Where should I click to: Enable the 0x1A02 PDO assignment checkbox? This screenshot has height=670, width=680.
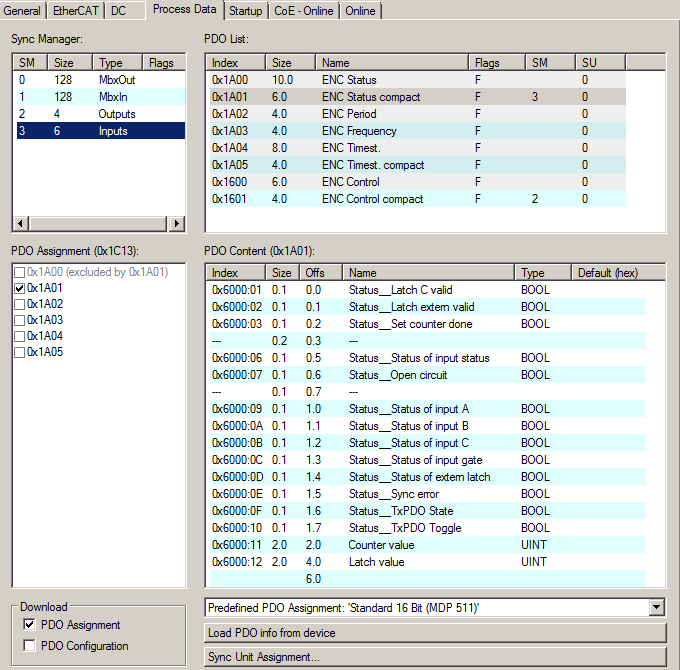tap(20, 304)
